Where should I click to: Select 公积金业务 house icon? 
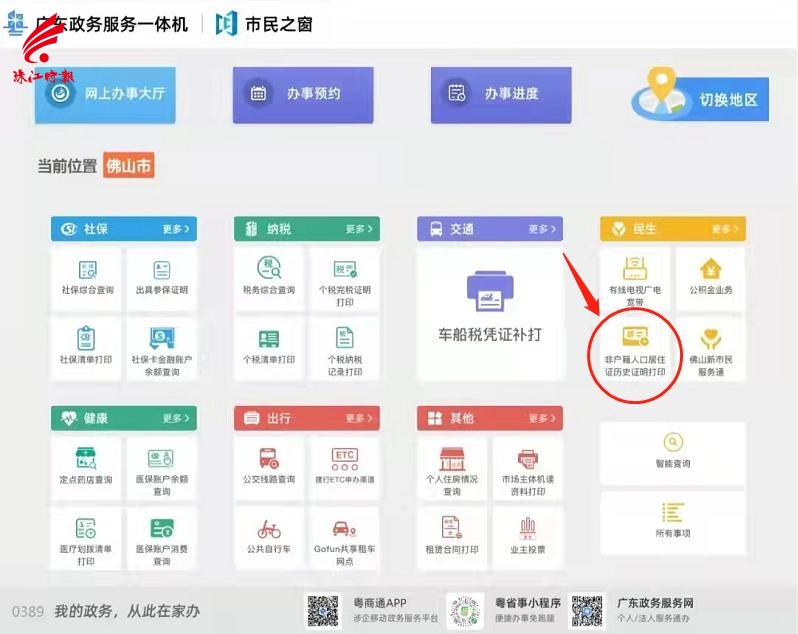(x=711, y=269)
